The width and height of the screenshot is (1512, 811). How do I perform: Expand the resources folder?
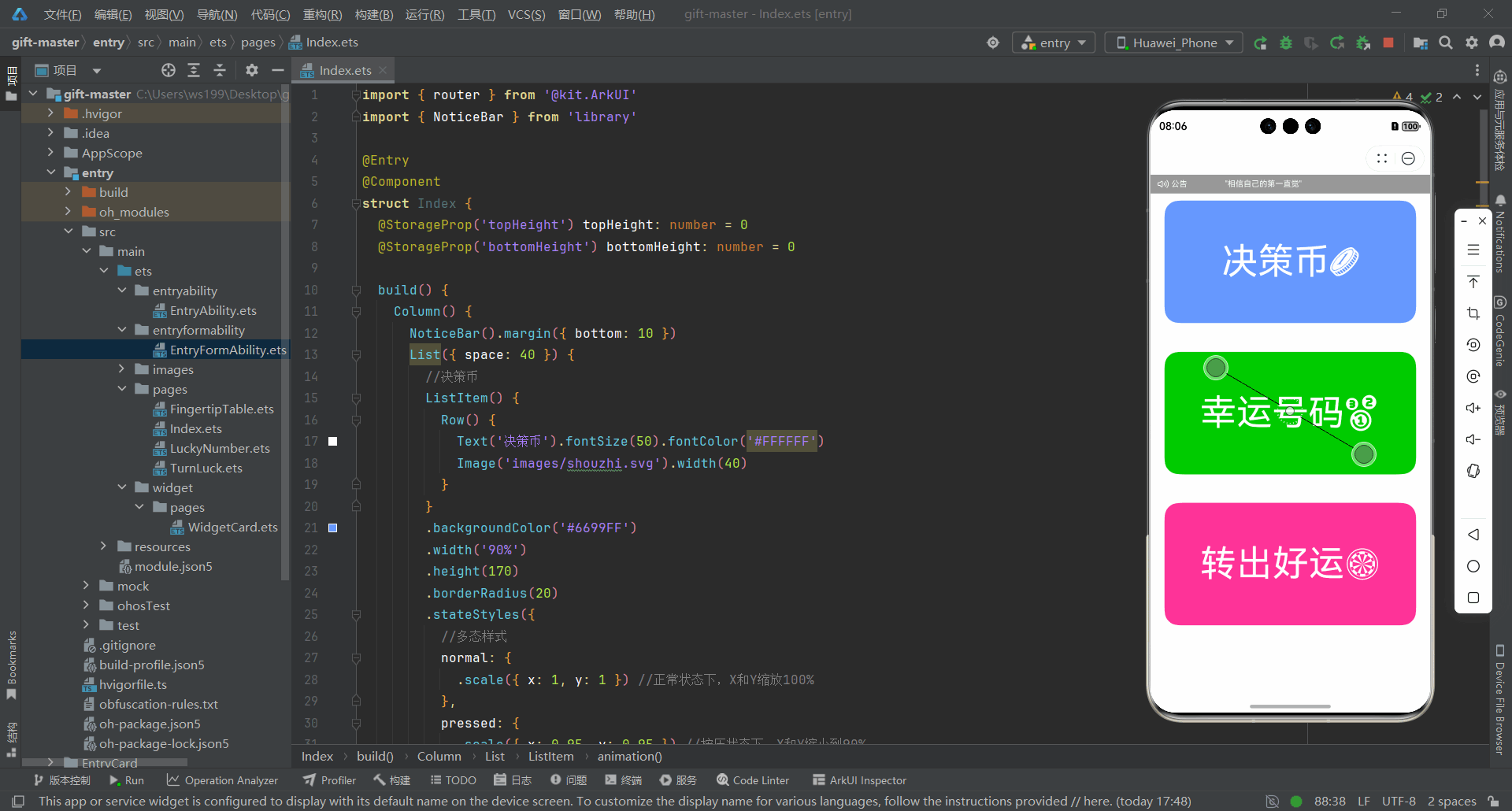coord(104,546)
